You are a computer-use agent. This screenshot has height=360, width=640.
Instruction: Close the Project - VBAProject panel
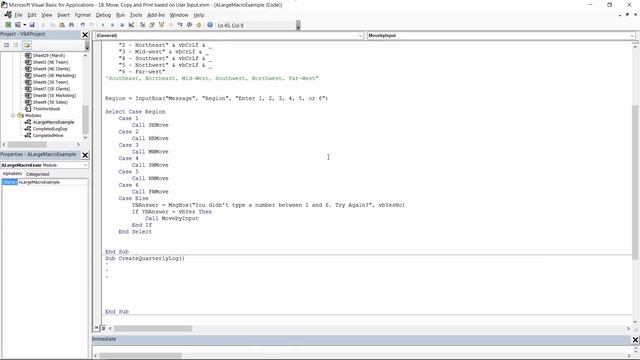point(85,35)
